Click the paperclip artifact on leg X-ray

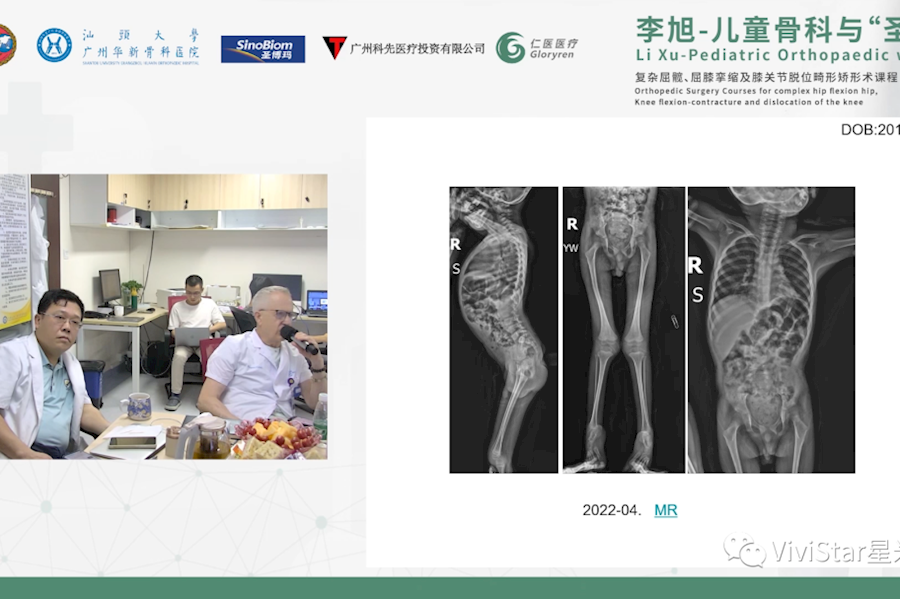(673, 321)
